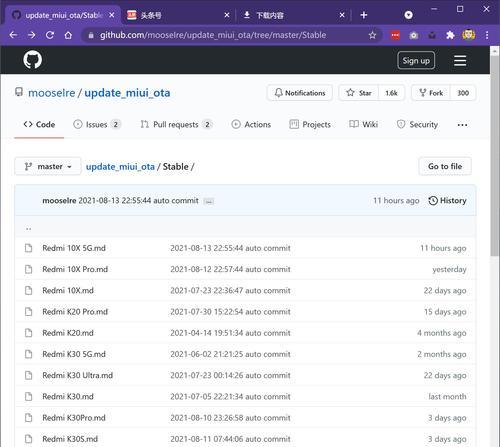
Task: Open the Actions tab
Action: (x=251, y=124)
